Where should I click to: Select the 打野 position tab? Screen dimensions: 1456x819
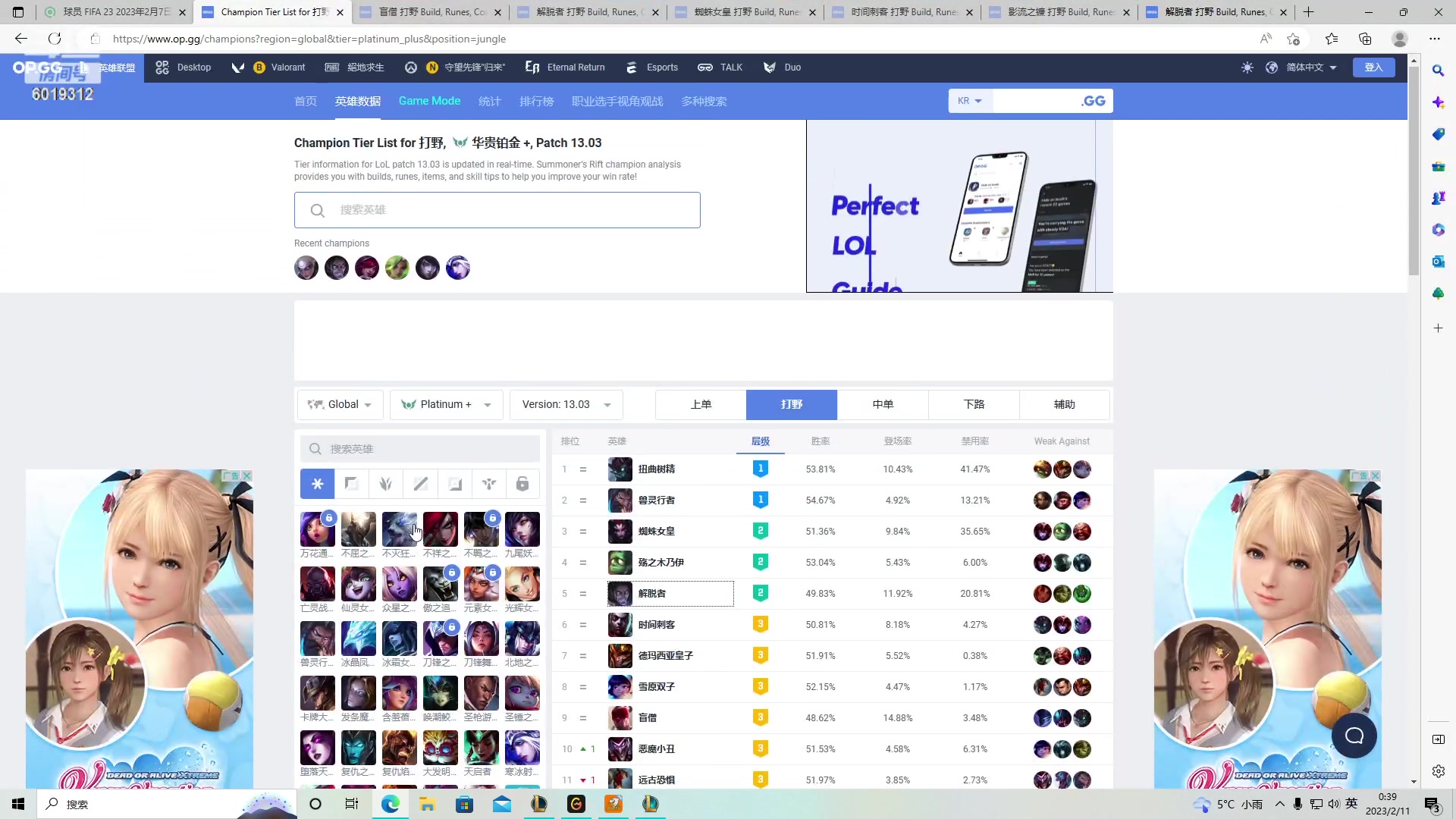(792, 405)
